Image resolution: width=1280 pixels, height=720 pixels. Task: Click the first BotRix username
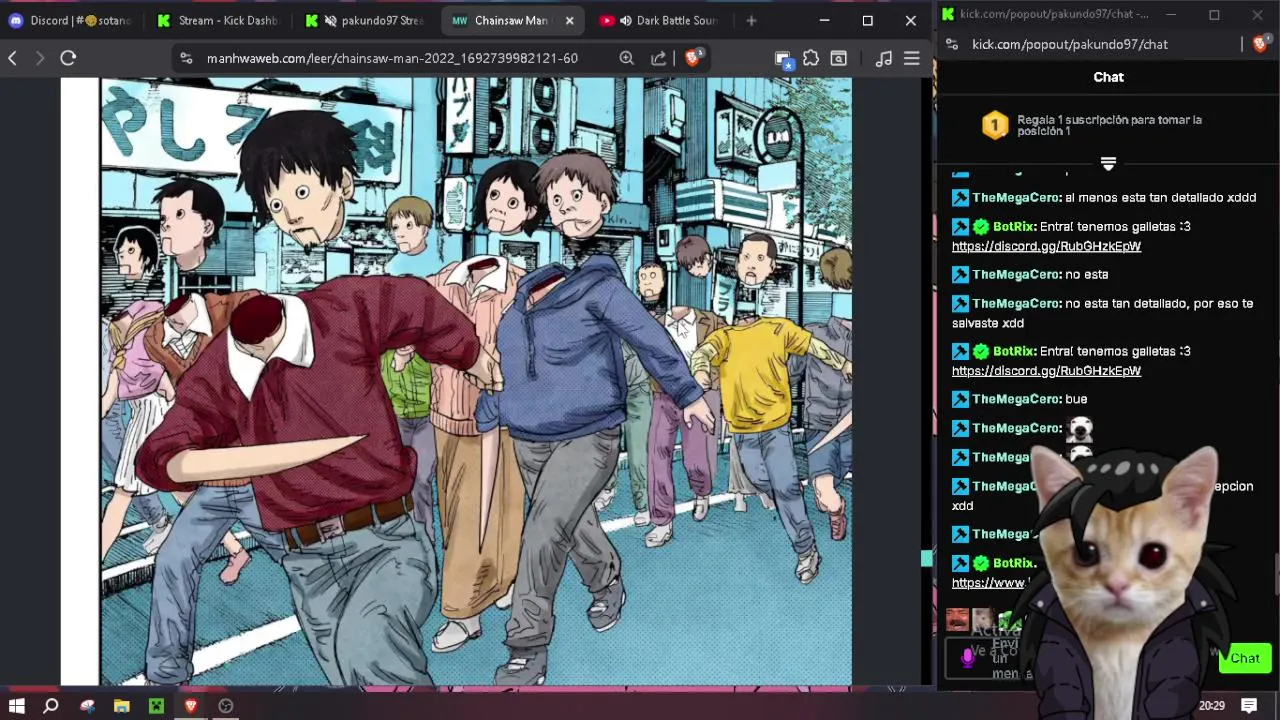pos(1014,227)
